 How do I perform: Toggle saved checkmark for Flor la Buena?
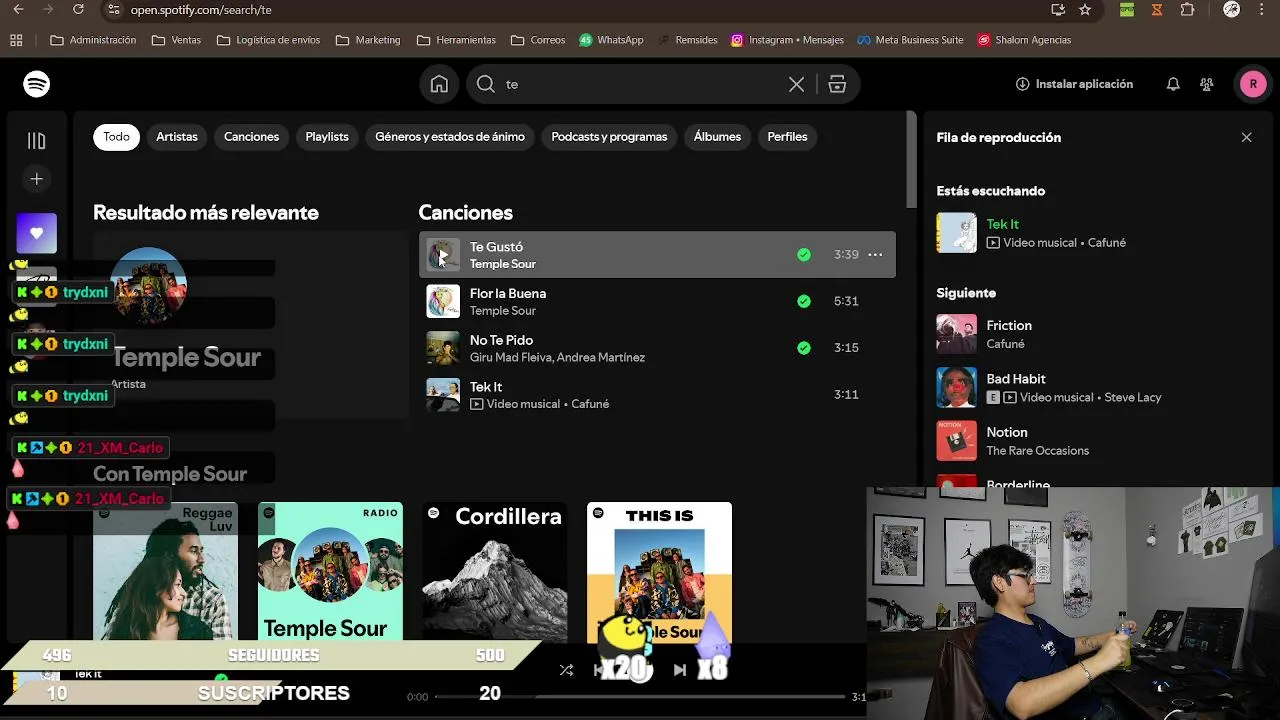(x=804, y=301)
